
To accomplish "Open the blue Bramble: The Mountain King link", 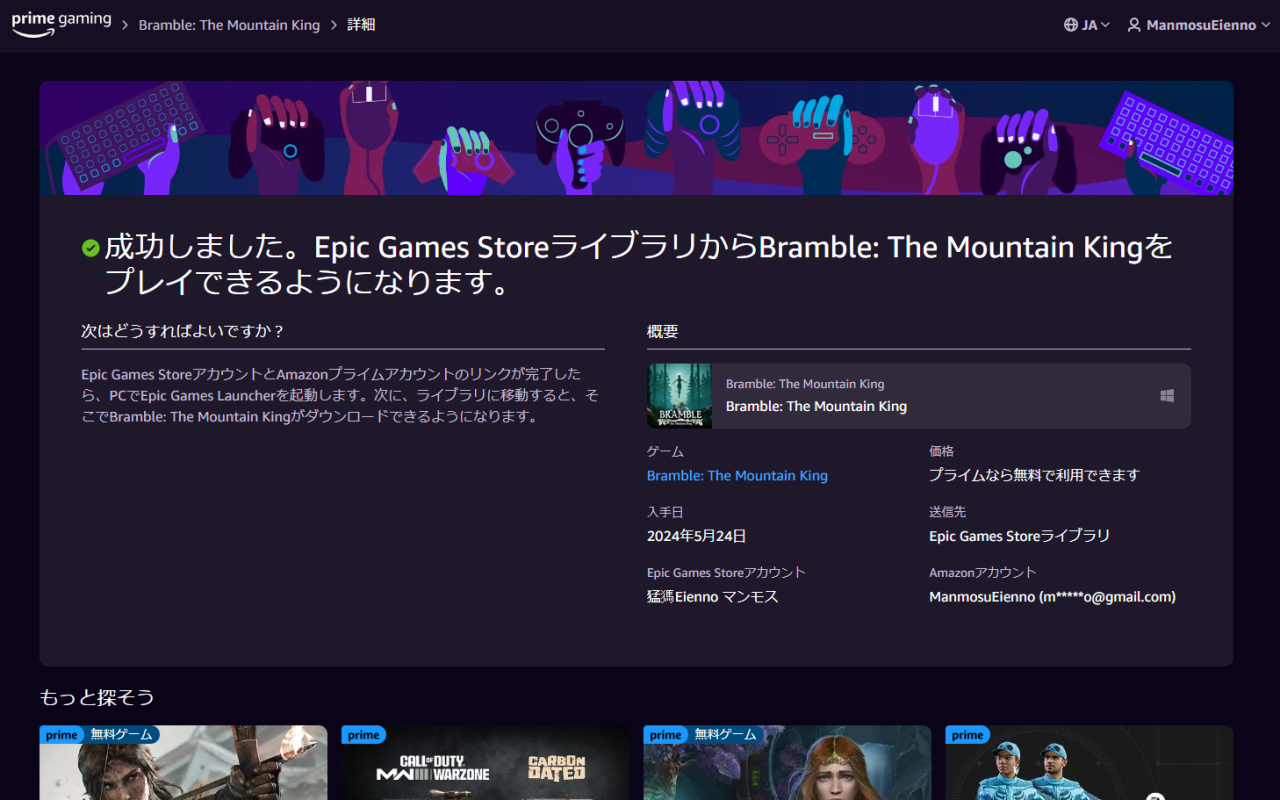I will (737, 476).
